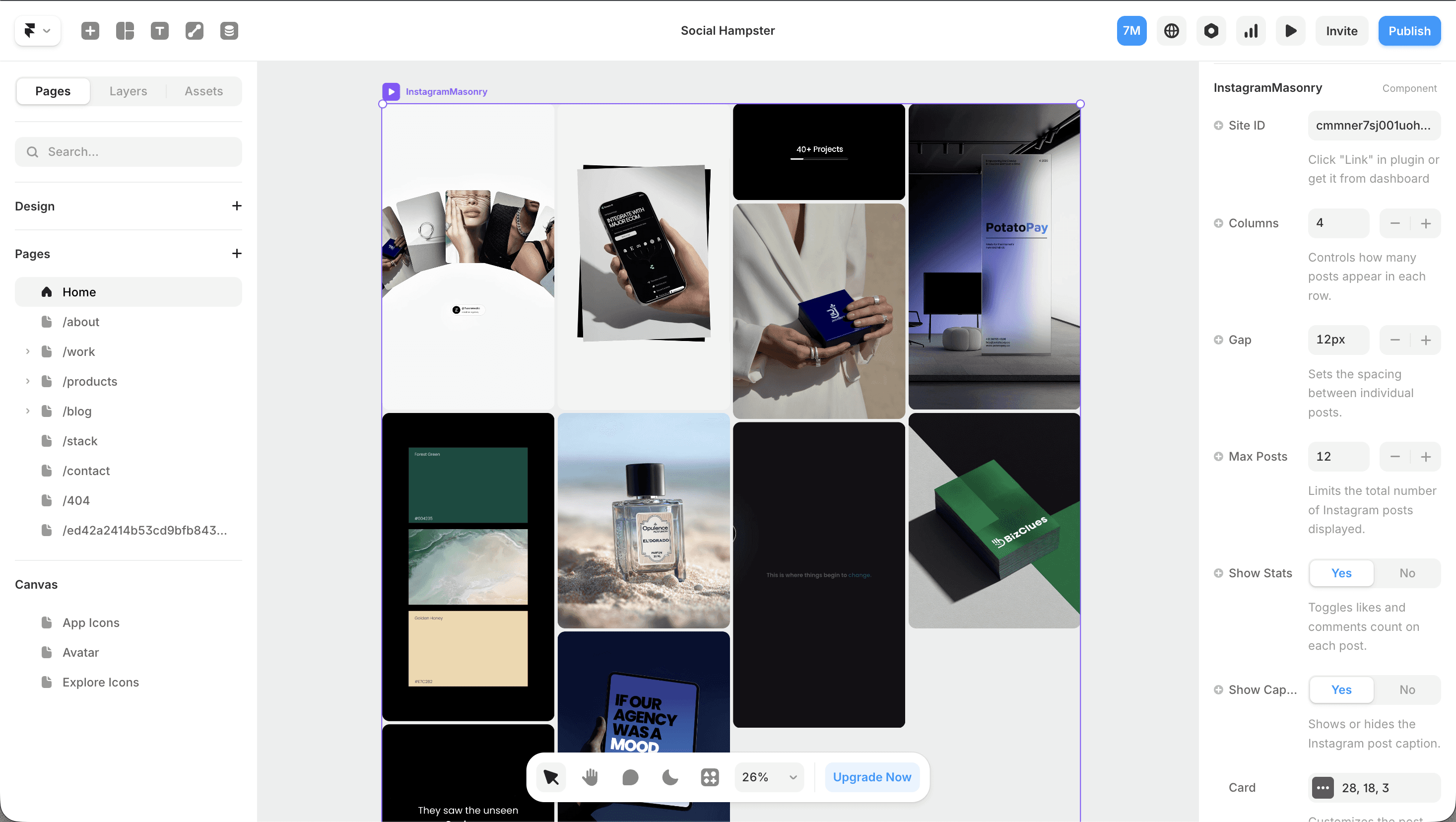Click the Publish button
Image resolution: width=1456 pixels, height=822 pixels.
click(x=1409, y=31)
